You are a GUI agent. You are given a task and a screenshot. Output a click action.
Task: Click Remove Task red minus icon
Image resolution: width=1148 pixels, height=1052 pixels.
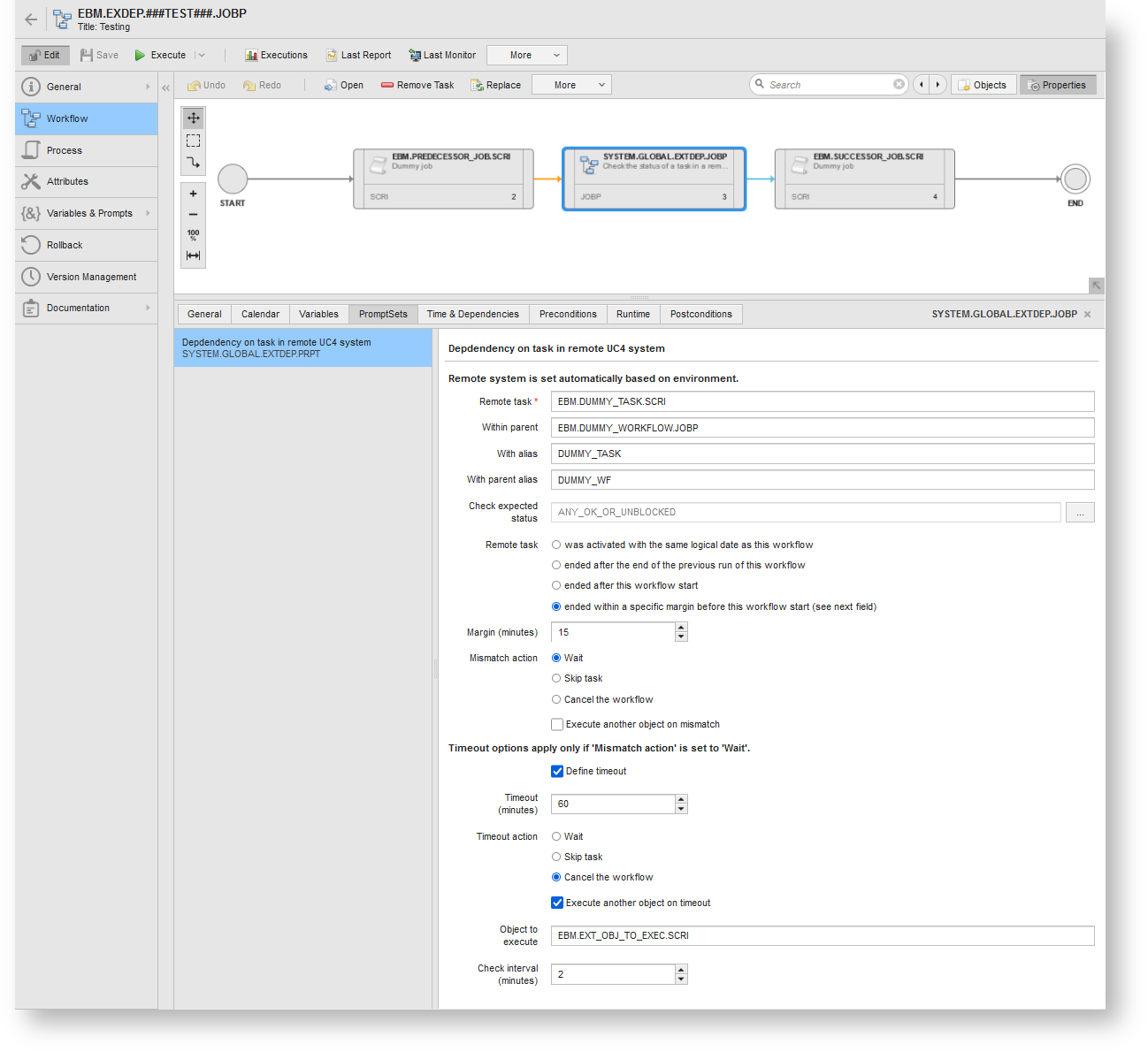coord(387,86)
